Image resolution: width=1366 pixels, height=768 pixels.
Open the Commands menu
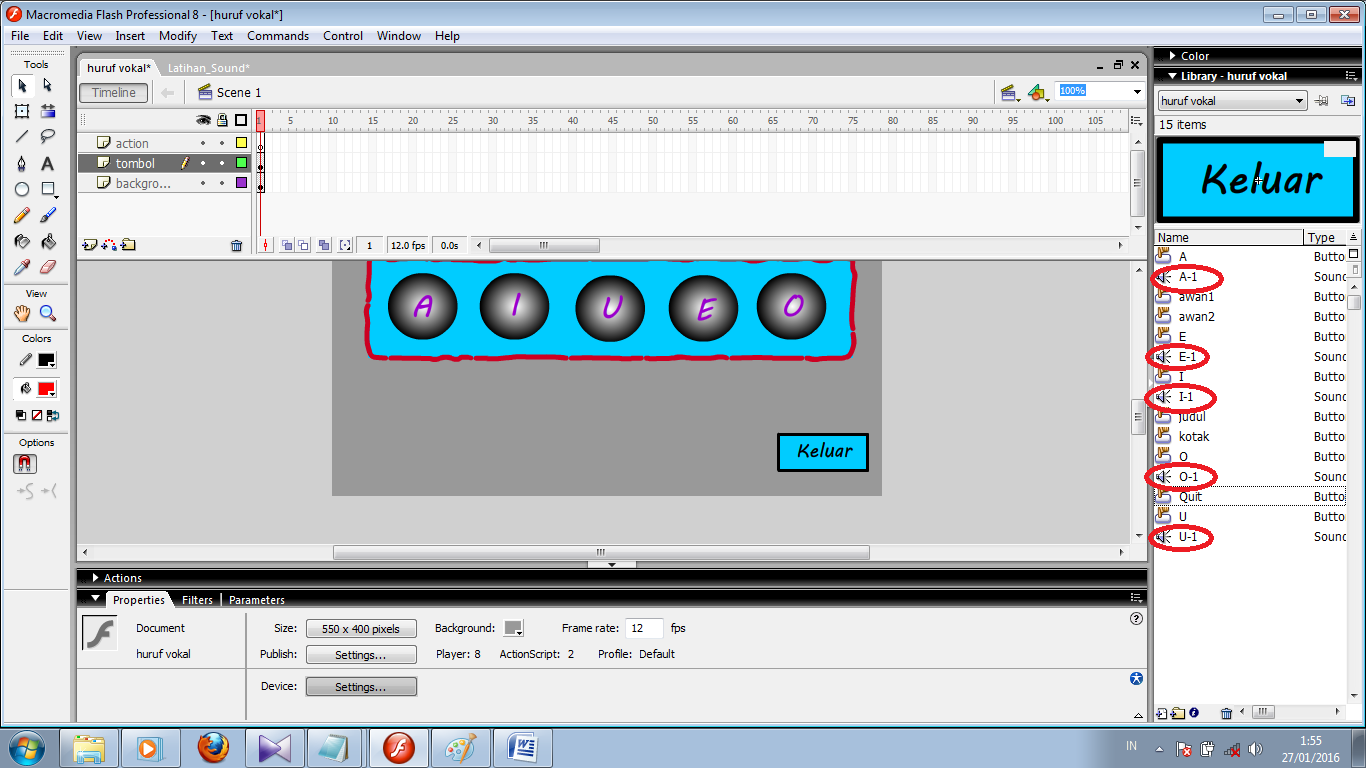[x=278, y=35]
